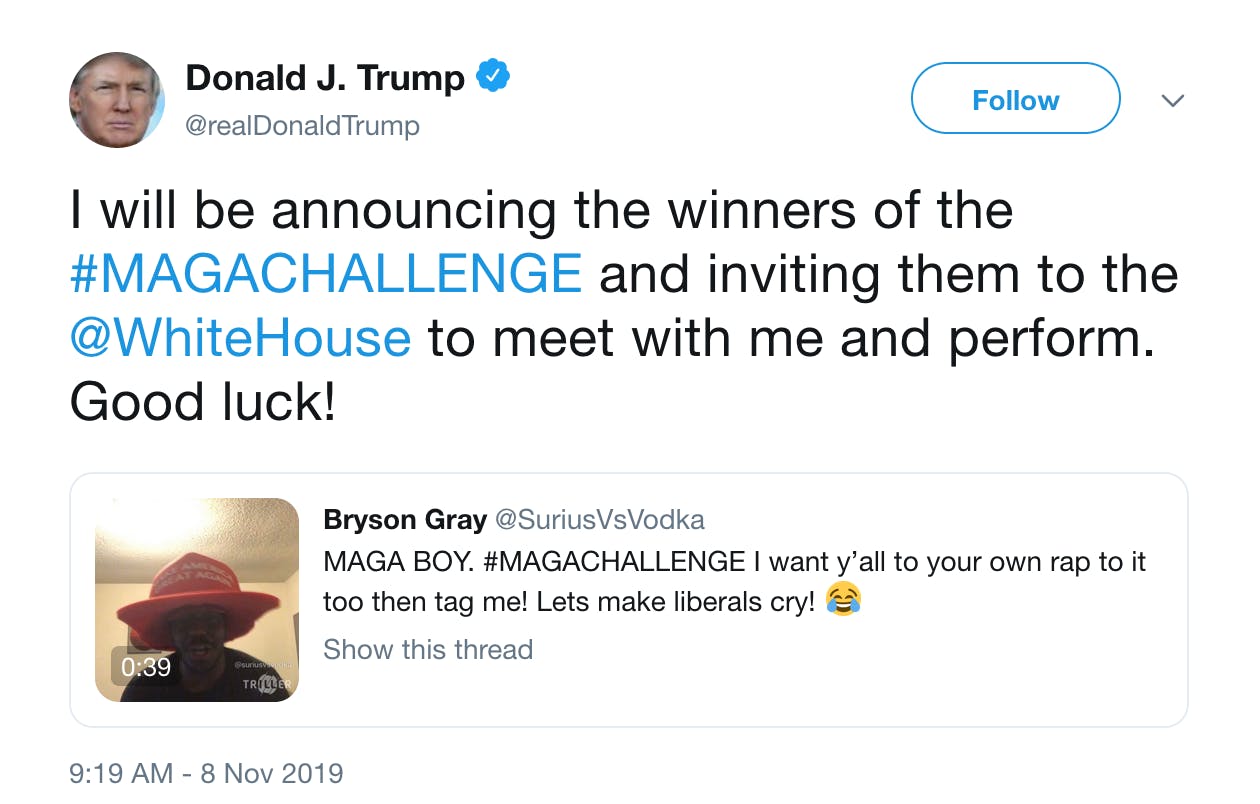Image resolution: width=1260 pixels, height=804 pixels.
Task: Show this thread in the quoted tweet
Action: coord(428,649)
